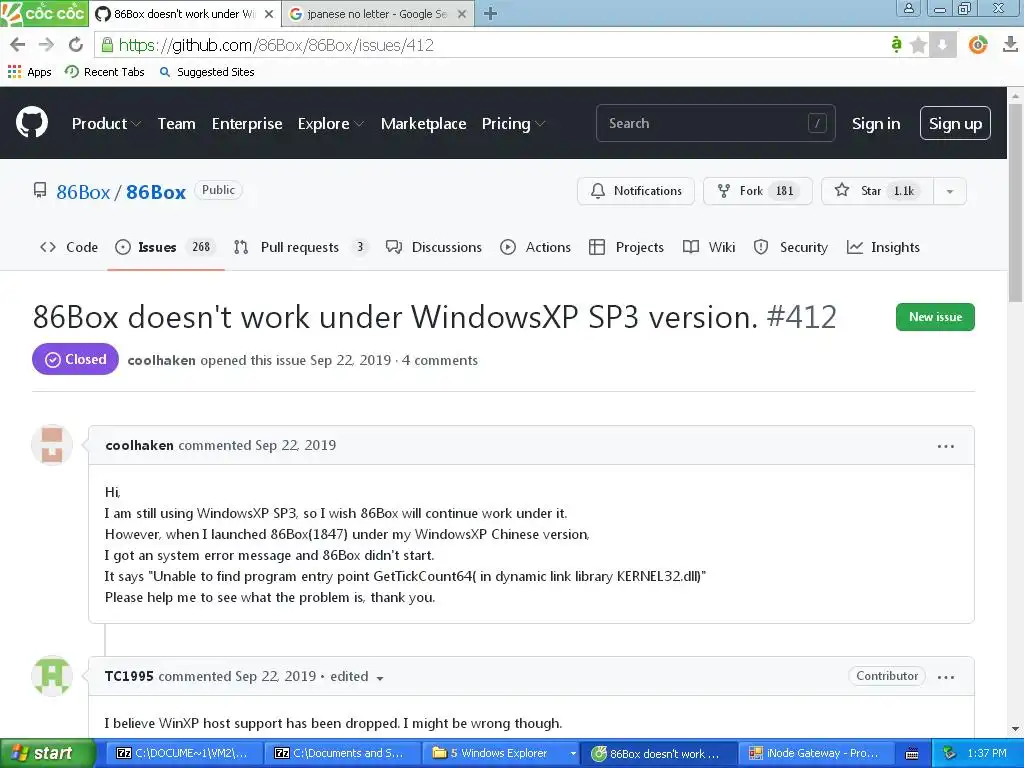Expand the edited history dropdown on TC1995's comment
Screen dimensions: 1024x768
(x=357, y=677)
